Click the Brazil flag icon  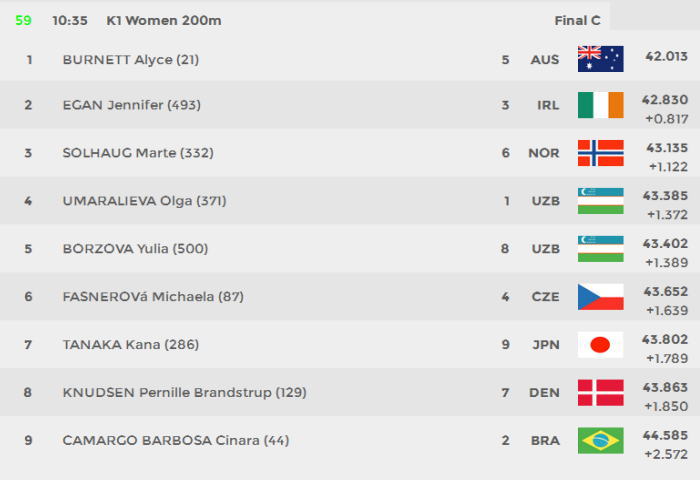point(600,440)
